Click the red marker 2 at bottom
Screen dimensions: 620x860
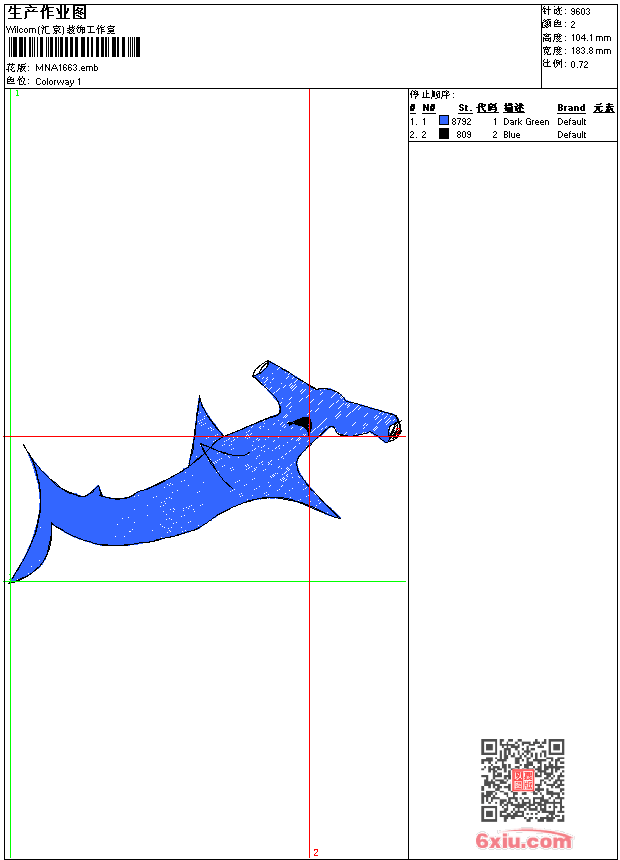315,852
